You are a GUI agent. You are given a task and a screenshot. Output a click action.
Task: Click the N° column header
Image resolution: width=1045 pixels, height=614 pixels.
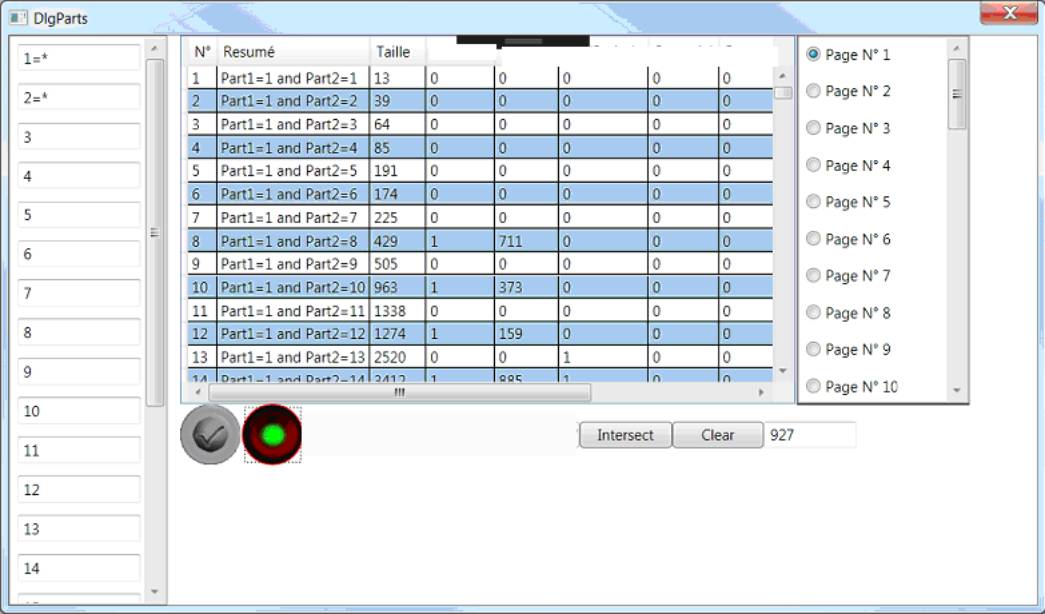point(202,52)
